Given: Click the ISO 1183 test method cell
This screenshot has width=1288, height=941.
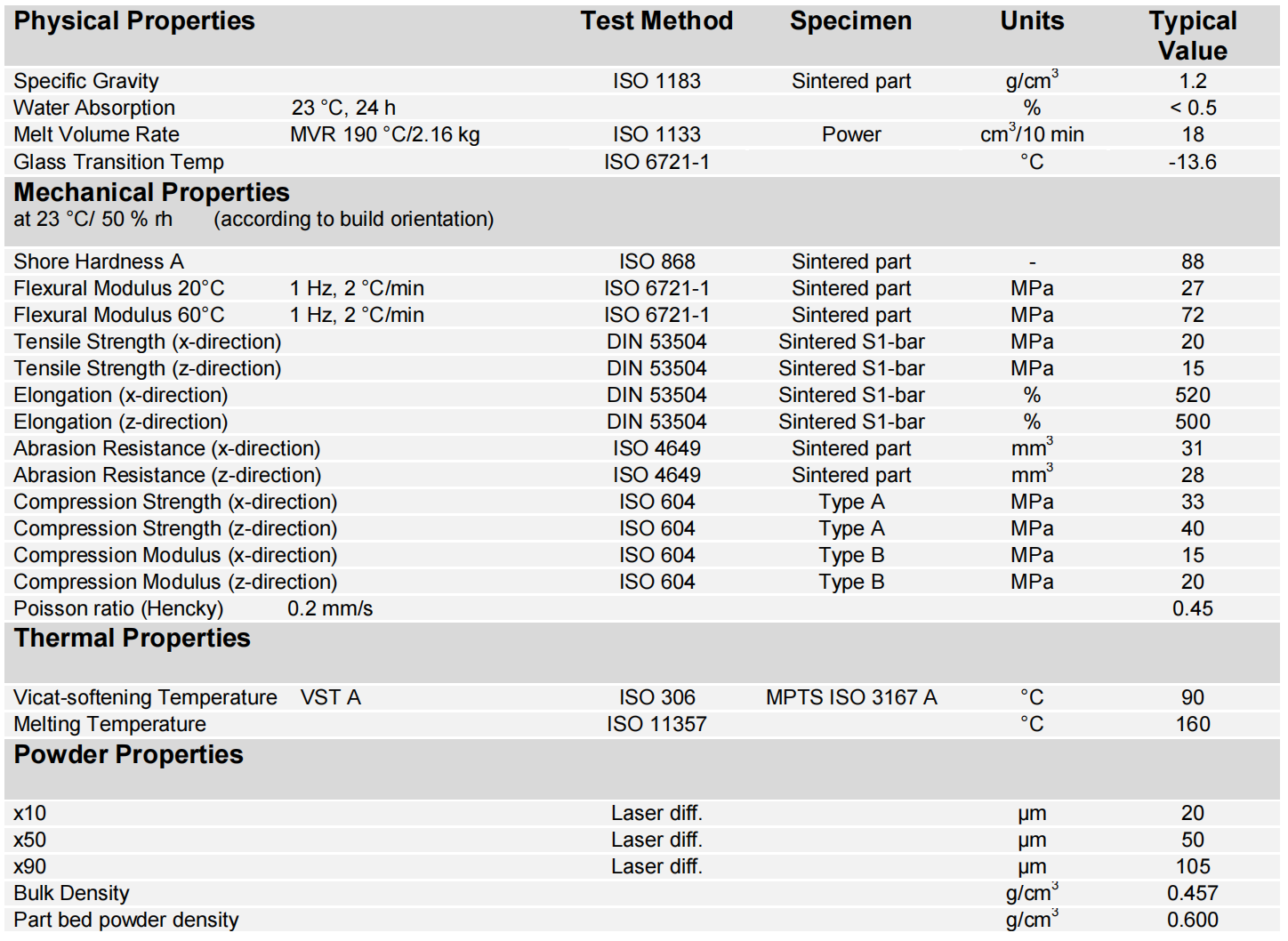Looking at the screenshot, I should [656, 81].
